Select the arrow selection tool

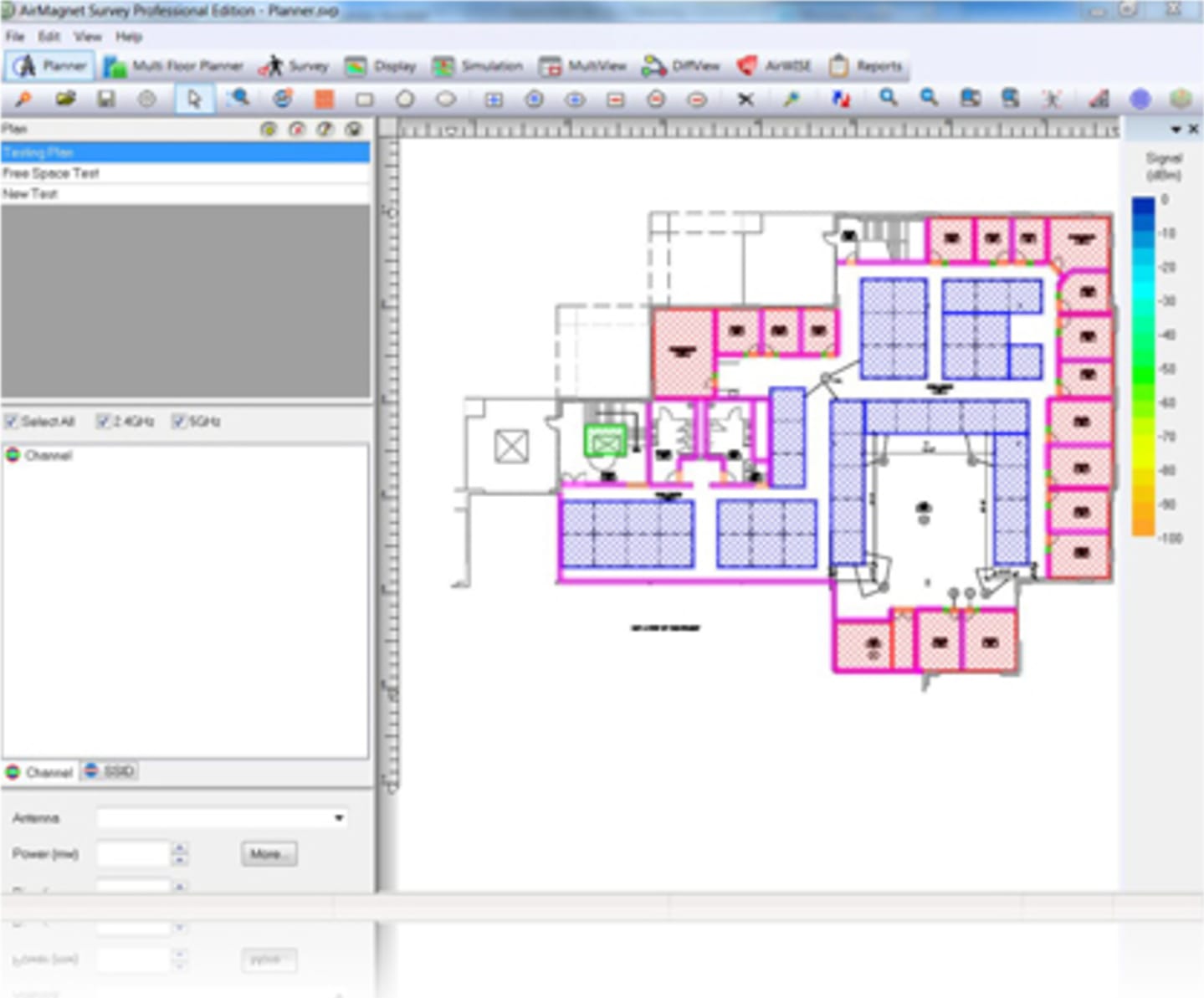[194, 99]
